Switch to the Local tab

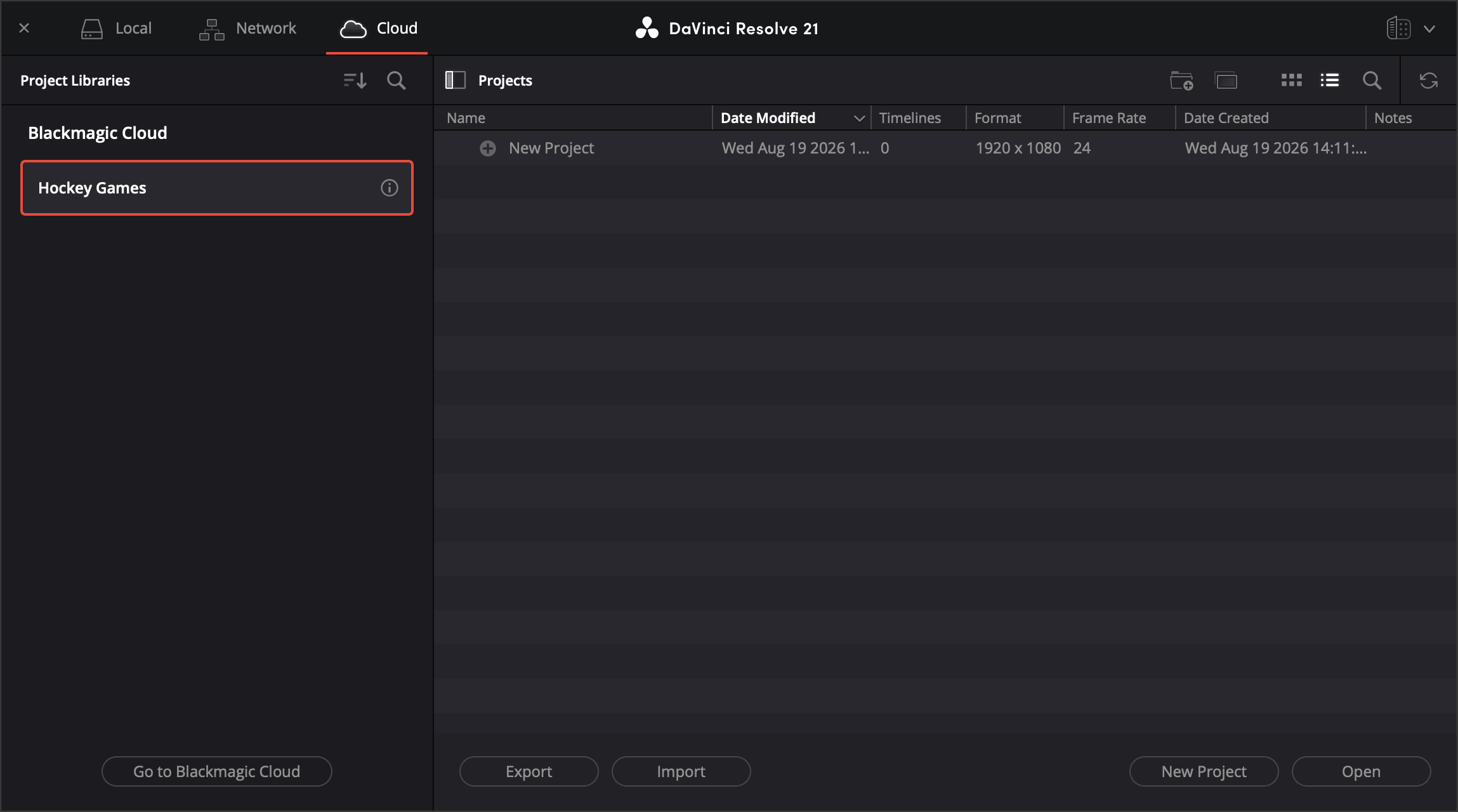[117, 28]
